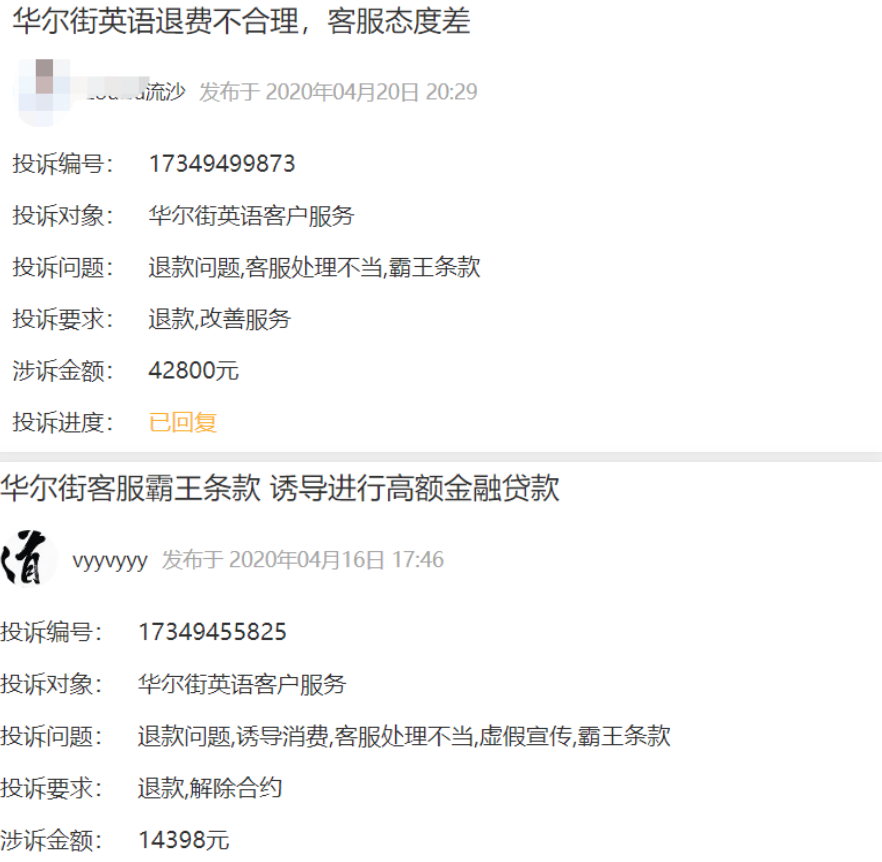
Task: Select the username ending in 流沙
Action: [135, 92]
